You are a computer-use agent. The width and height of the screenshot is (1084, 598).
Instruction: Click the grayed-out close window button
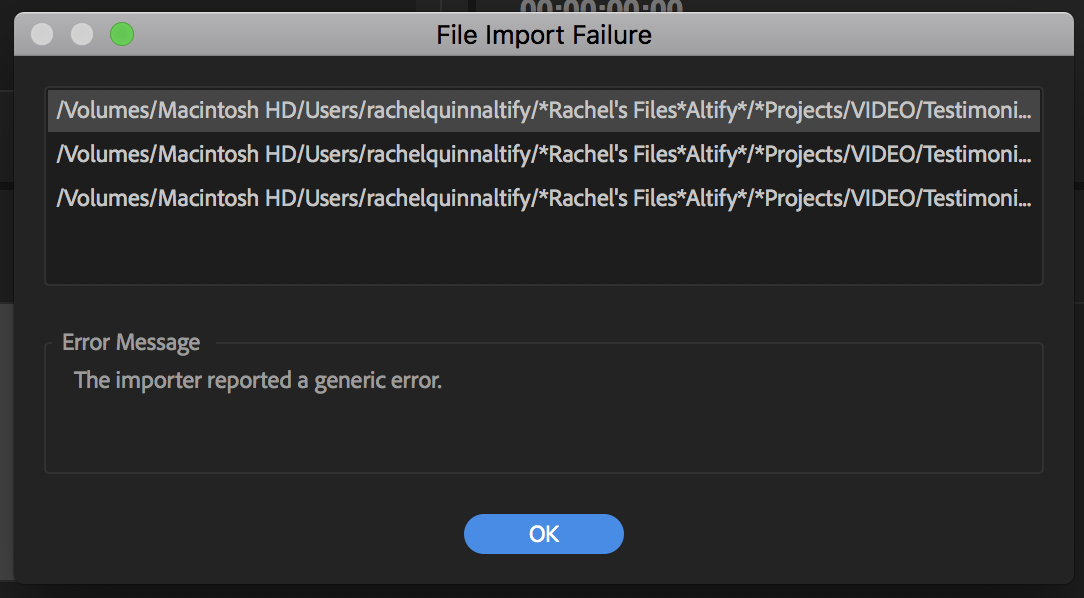(42, 35)
